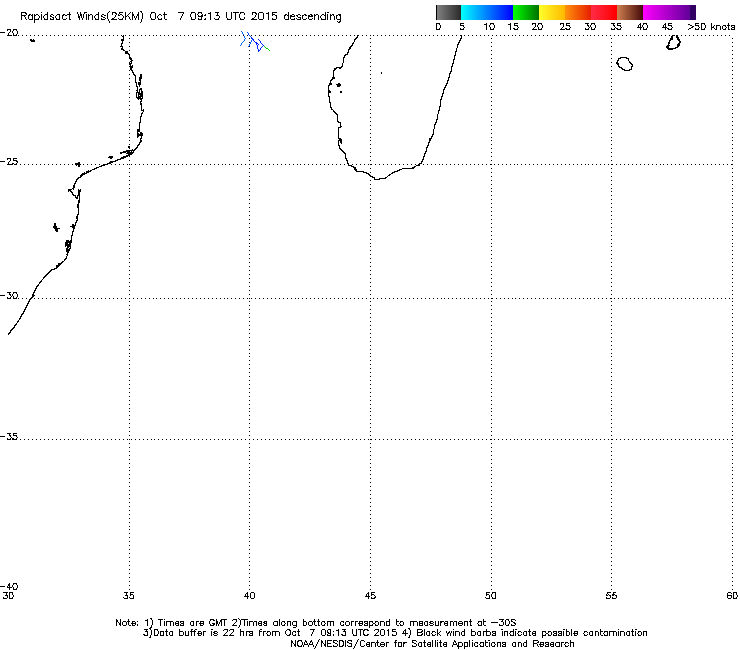The width and height of the screenshot is (740, 650).
Task: Click the gray 0-5 knots legend segment
Action: coord(448,12)
